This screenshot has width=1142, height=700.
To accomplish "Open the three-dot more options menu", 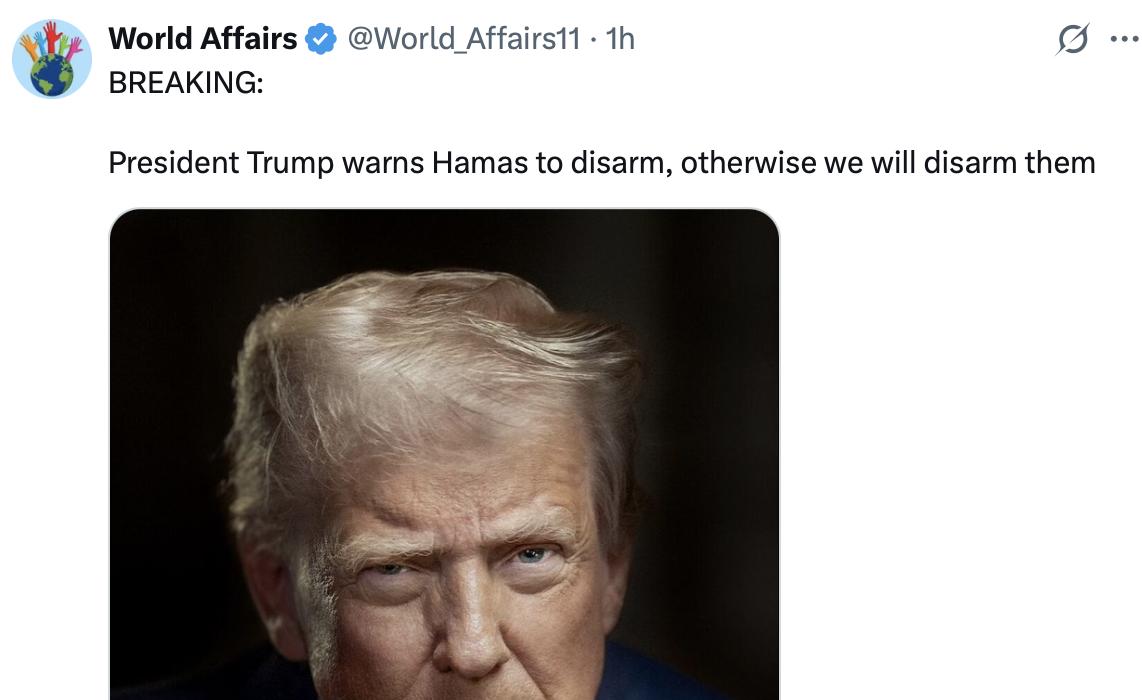I will tap(1125, 39).
